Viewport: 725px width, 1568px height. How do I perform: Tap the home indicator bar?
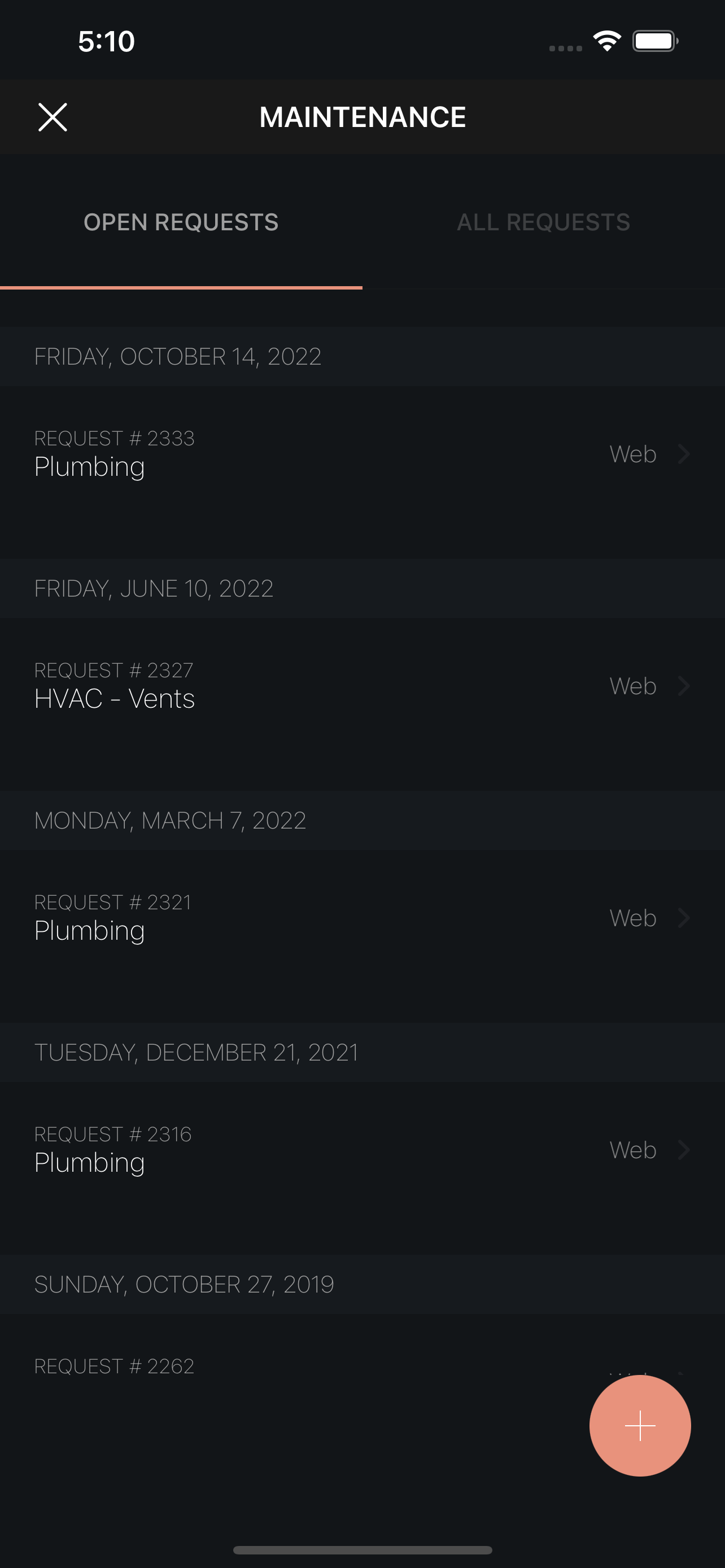362,1550
